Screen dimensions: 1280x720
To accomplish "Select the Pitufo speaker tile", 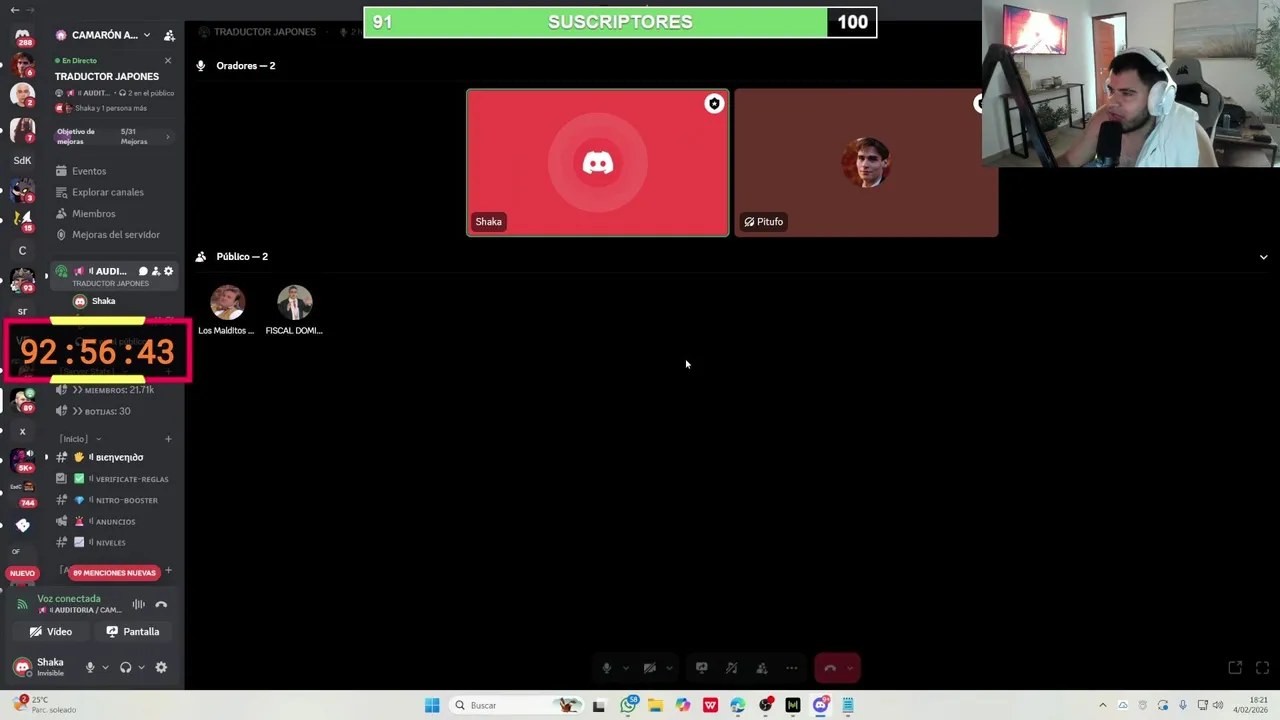I will click(866, 163).
